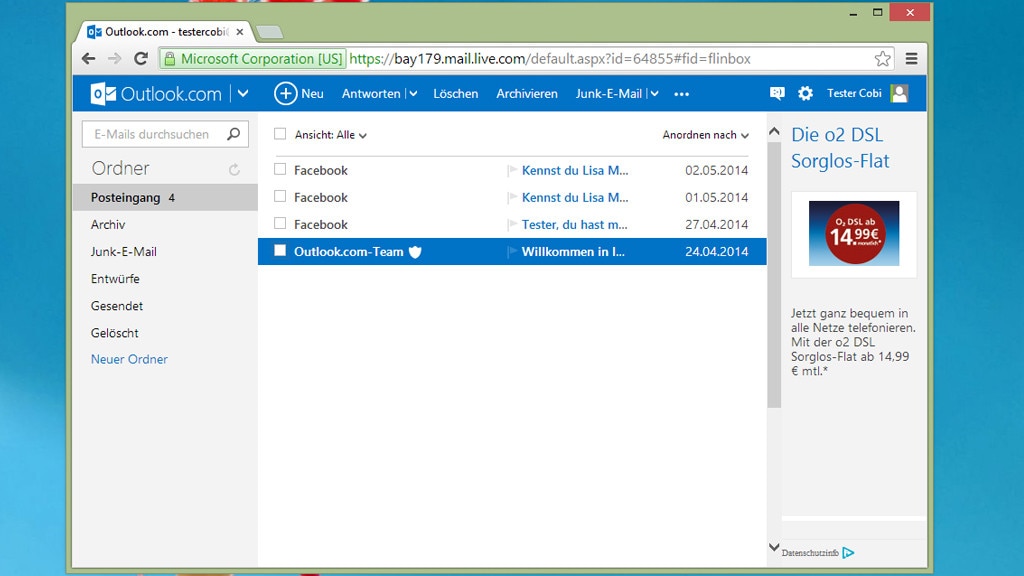Tick the select-all messages checkbox
The image size is (1024, 576).
(280, 134)
